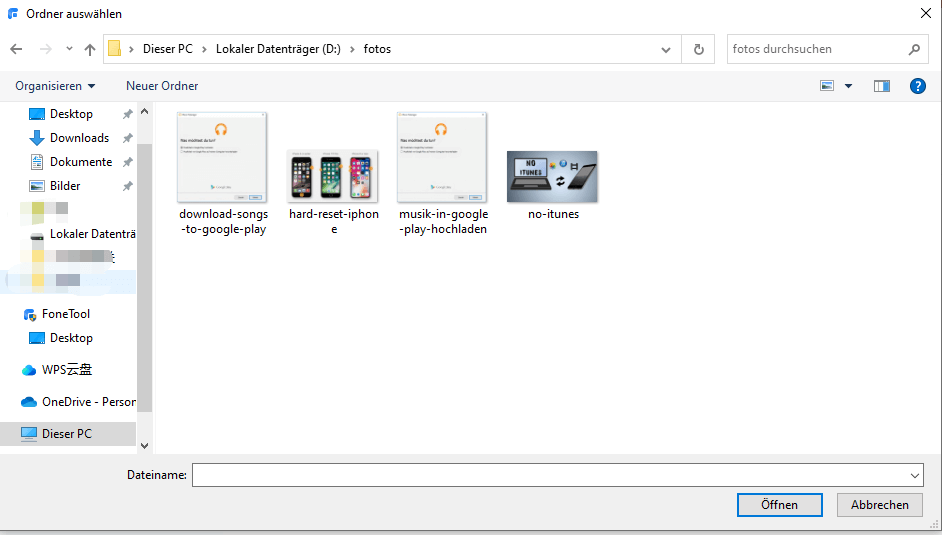Click the sidebar scroll down arrow
The image size is (942, 535).
tap(144, 446)
